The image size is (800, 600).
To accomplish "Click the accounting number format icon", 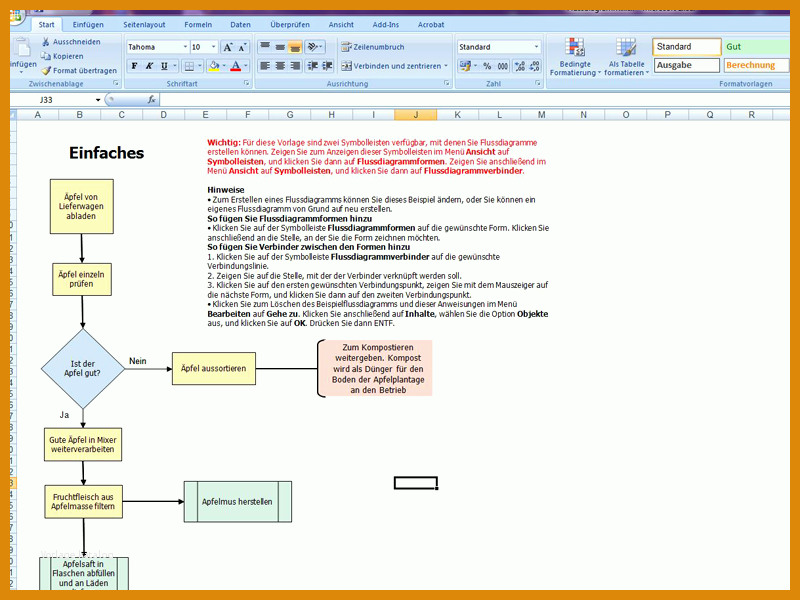I will [x=465, y=66].
